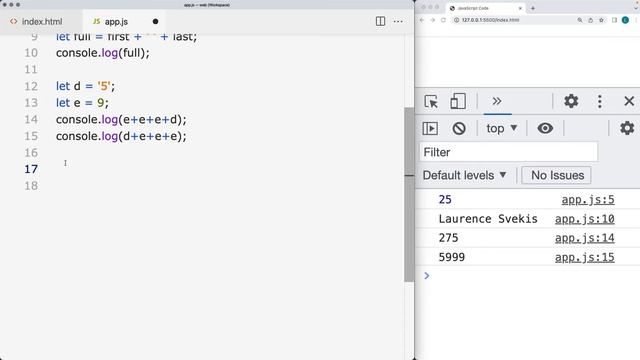The image size is (640, 360).
Task: Place cursor on line 17
Action: [x=229, y=169]
